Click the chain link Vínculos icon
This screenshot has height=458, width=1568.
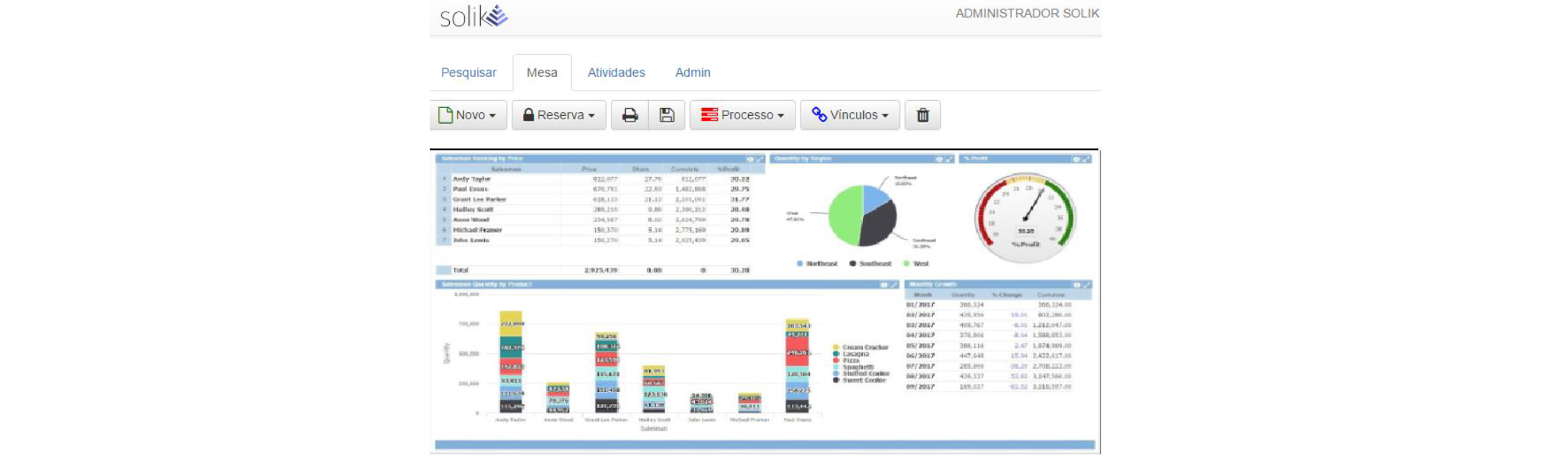819,114
